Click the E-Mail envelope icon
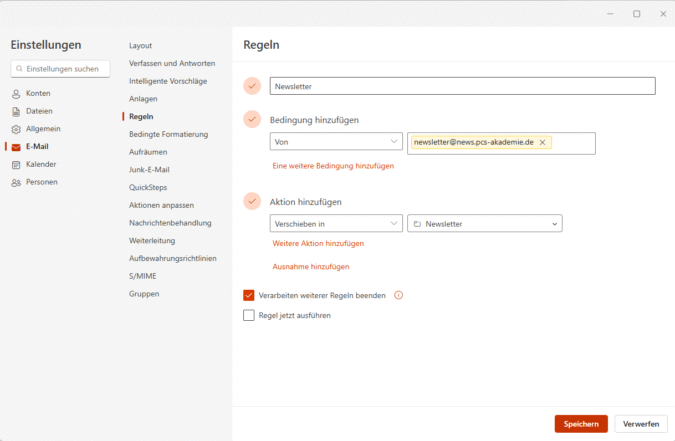This screenshot has width=675, height=441. coord(16,147)
